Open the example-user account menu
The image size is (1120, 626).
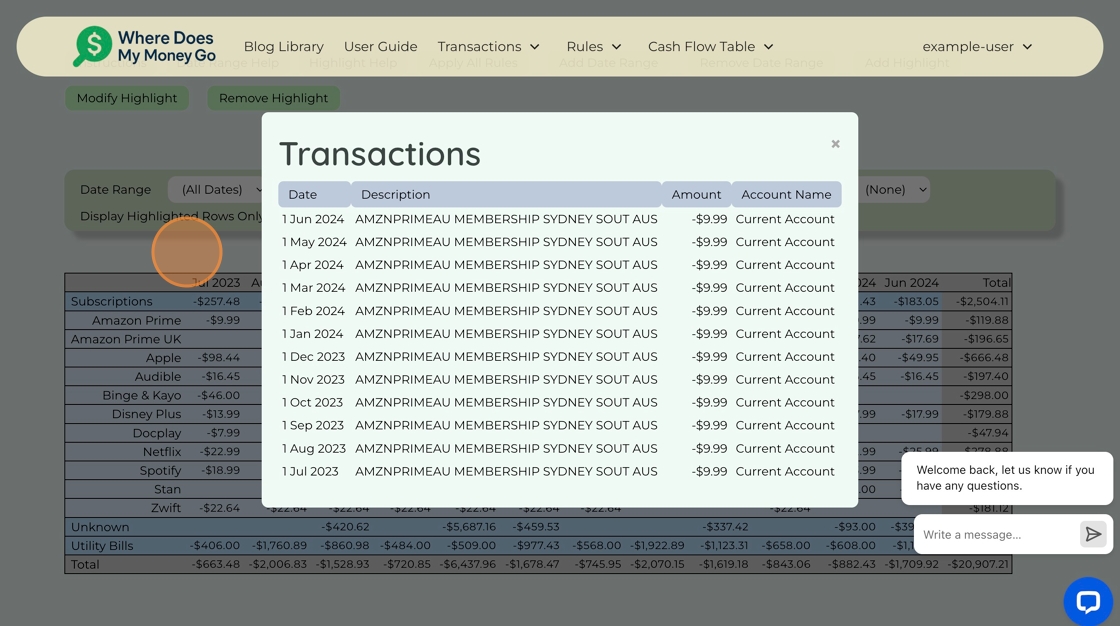[977, 46]
